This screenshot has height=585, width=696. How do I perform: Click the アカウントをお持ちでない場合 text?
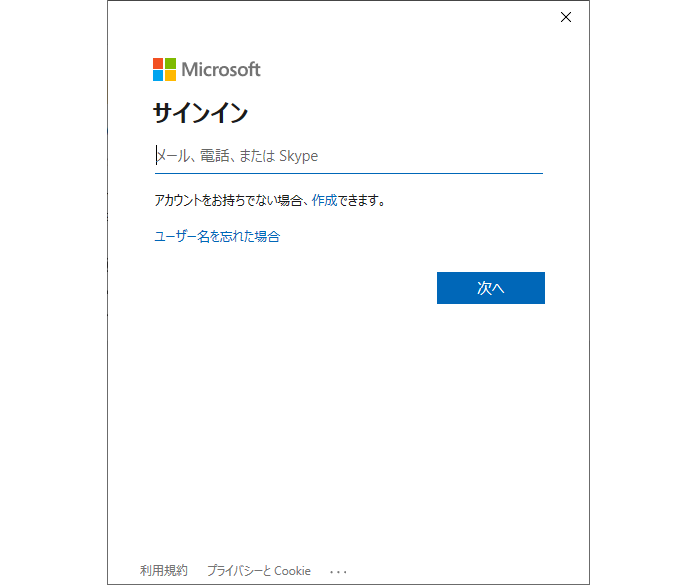pos(228,200)
